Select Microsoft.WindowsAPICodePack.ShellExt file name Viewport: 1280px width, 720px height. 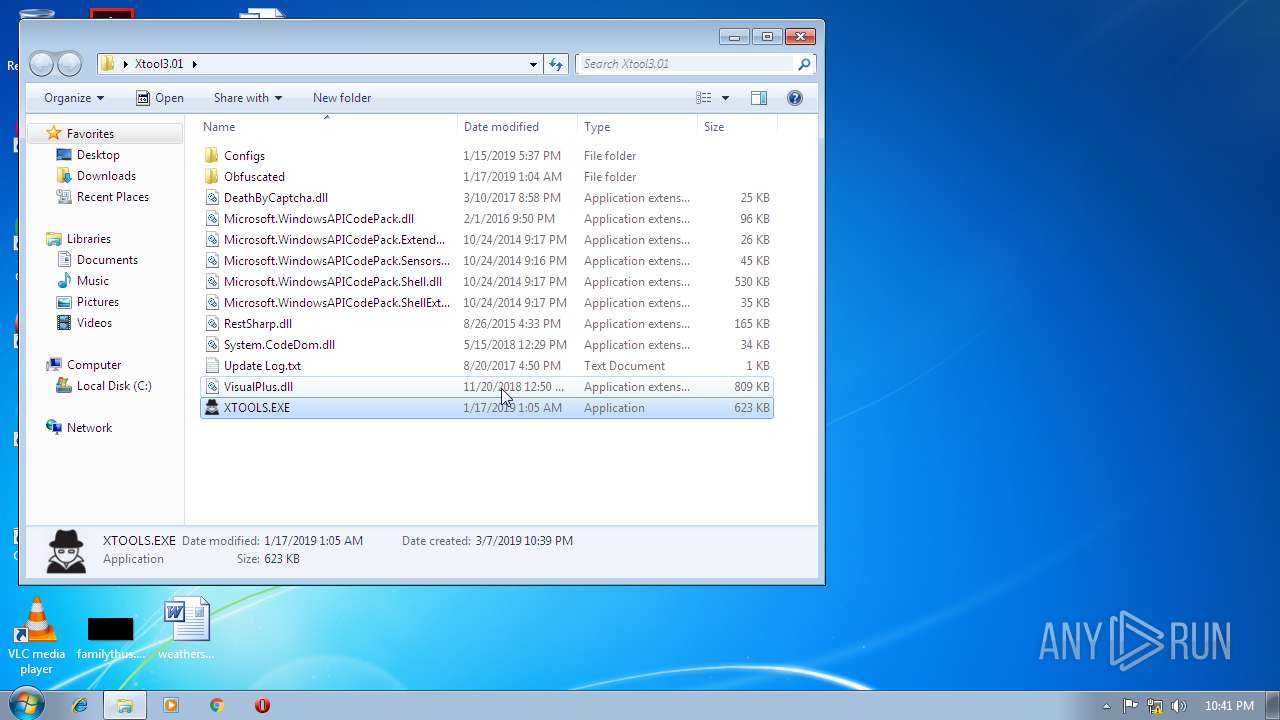click(336, 303)
